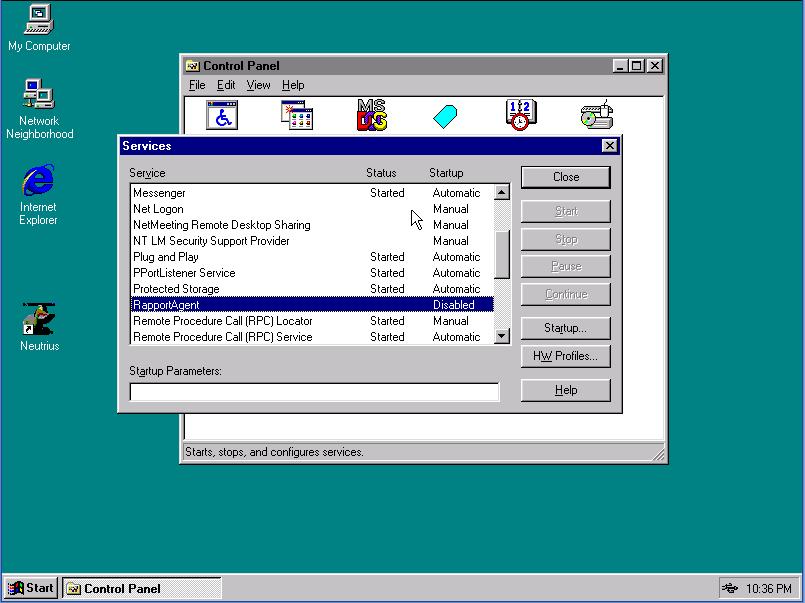Close the Services dialog with X button
The height and width of the screenshot is (603, 805).
click(609, 146)
